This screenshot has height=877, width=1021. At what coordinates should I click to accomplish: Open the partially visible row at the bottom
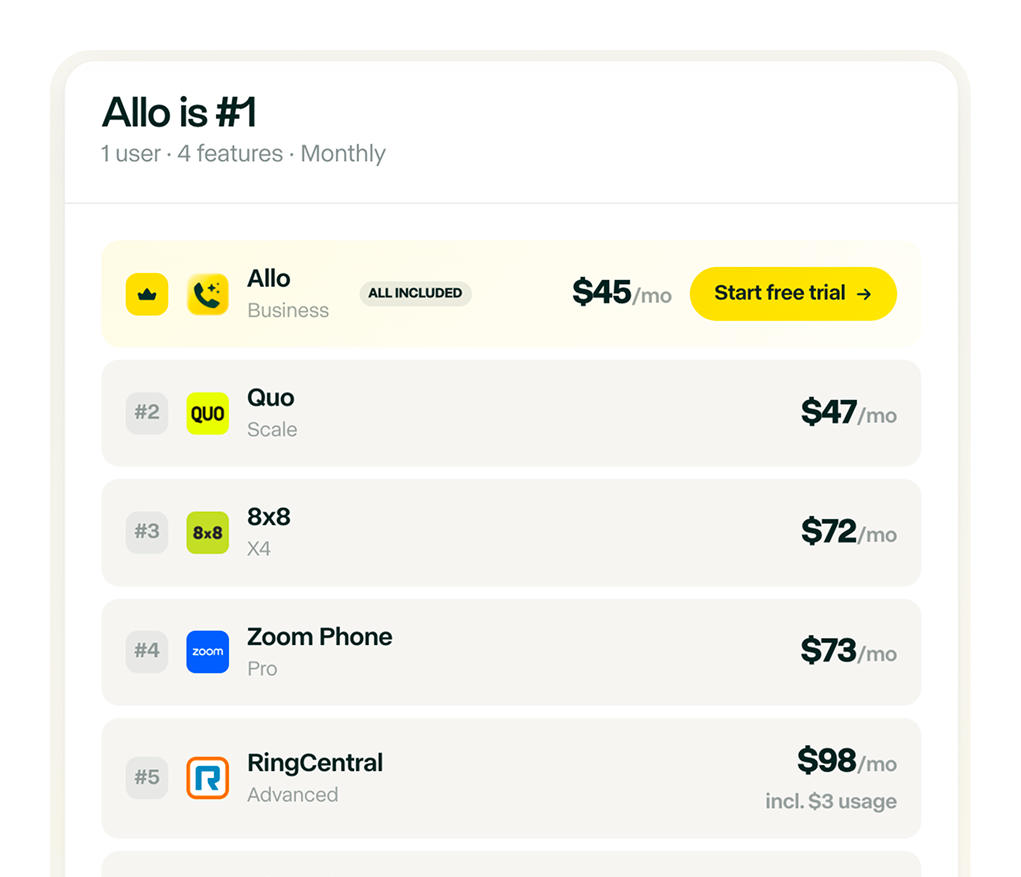click(x=511, y=866)
